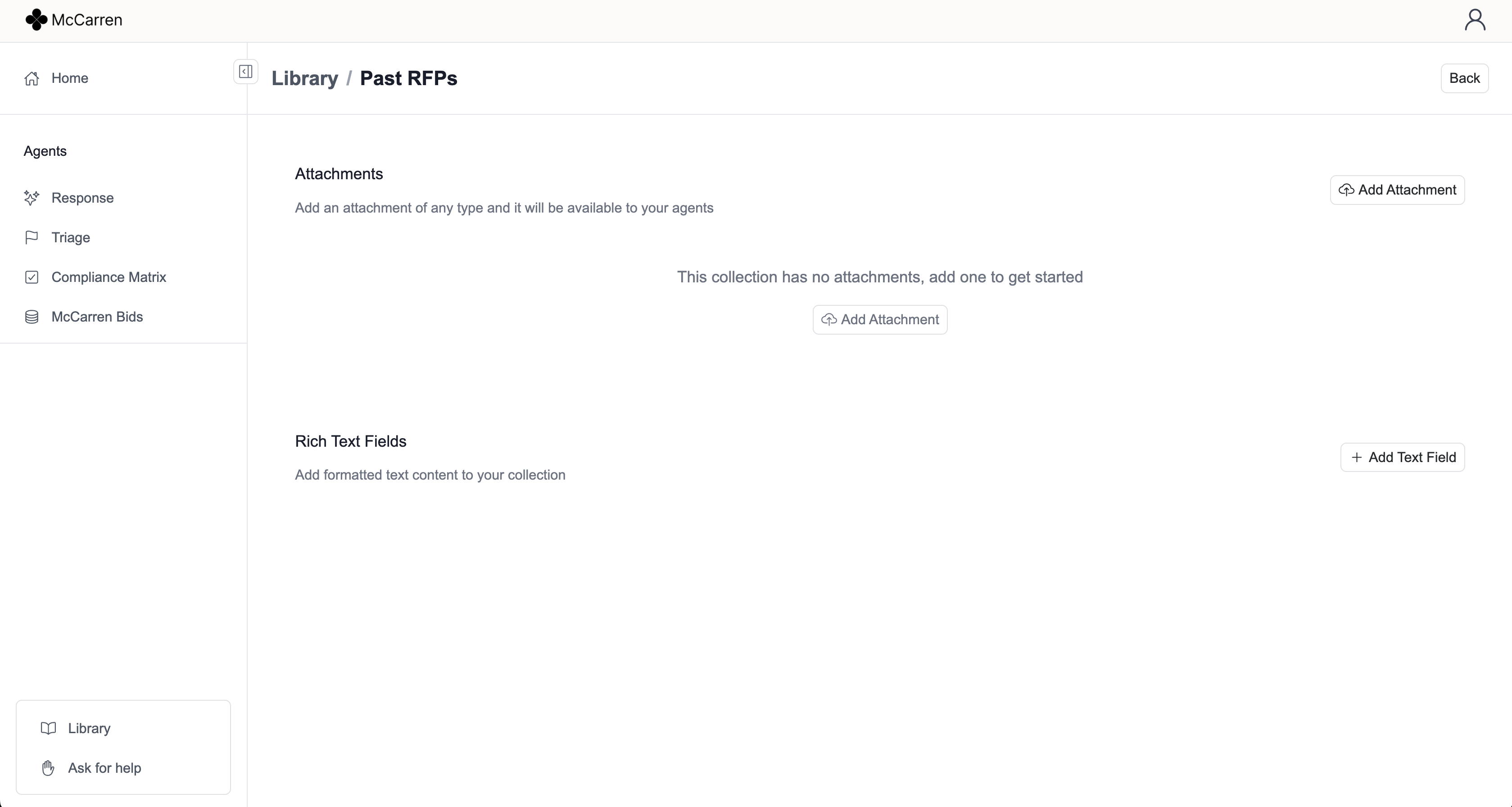
Task: Open the user profile icon
Action: tap(1475, 20)
